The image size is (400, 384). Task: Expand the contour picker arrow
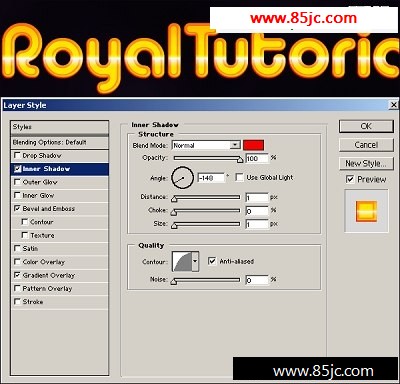195,261
